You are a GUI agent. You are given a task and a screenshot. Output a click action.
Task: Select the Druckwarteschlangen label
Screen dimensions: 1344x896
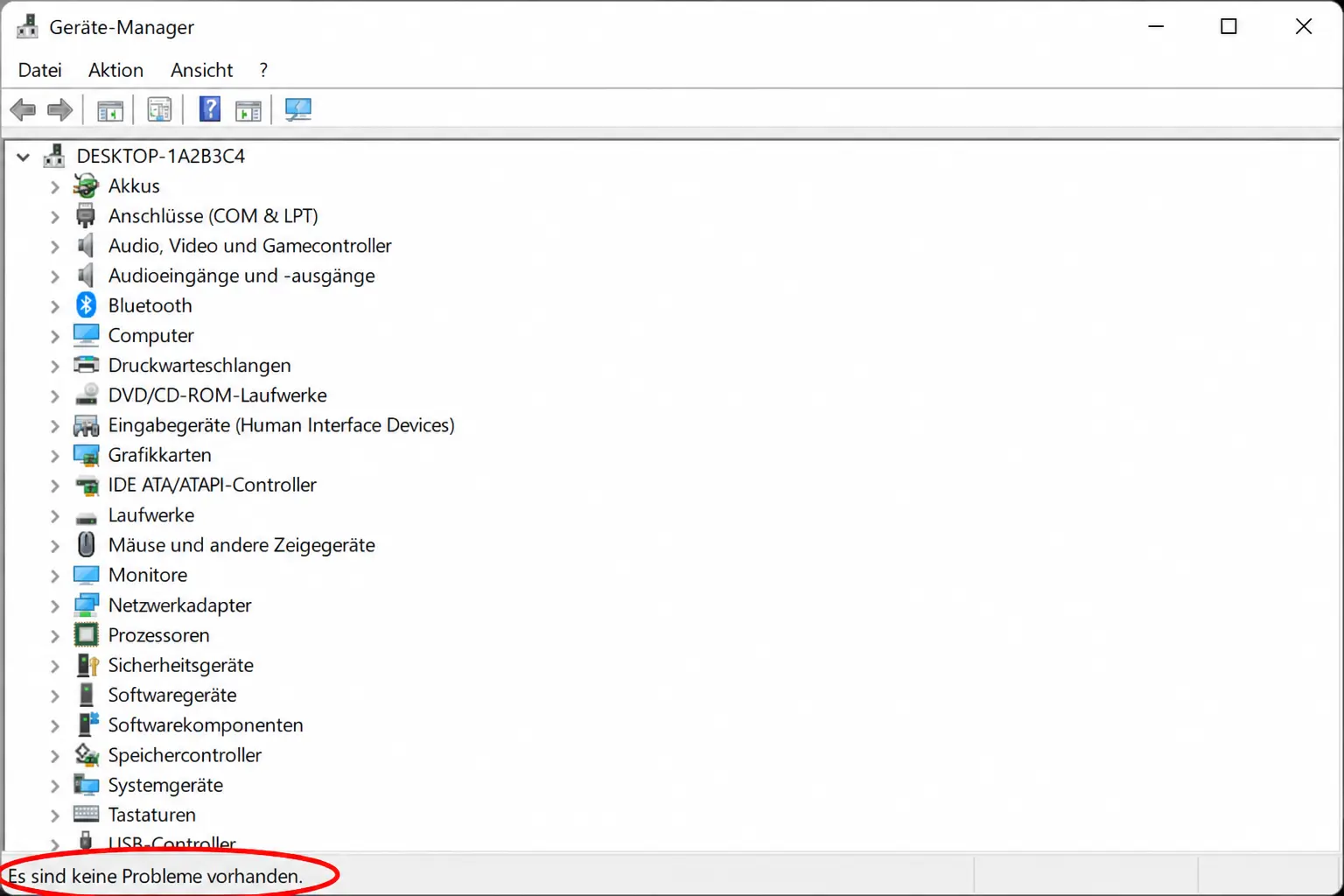tap(199, 365)
